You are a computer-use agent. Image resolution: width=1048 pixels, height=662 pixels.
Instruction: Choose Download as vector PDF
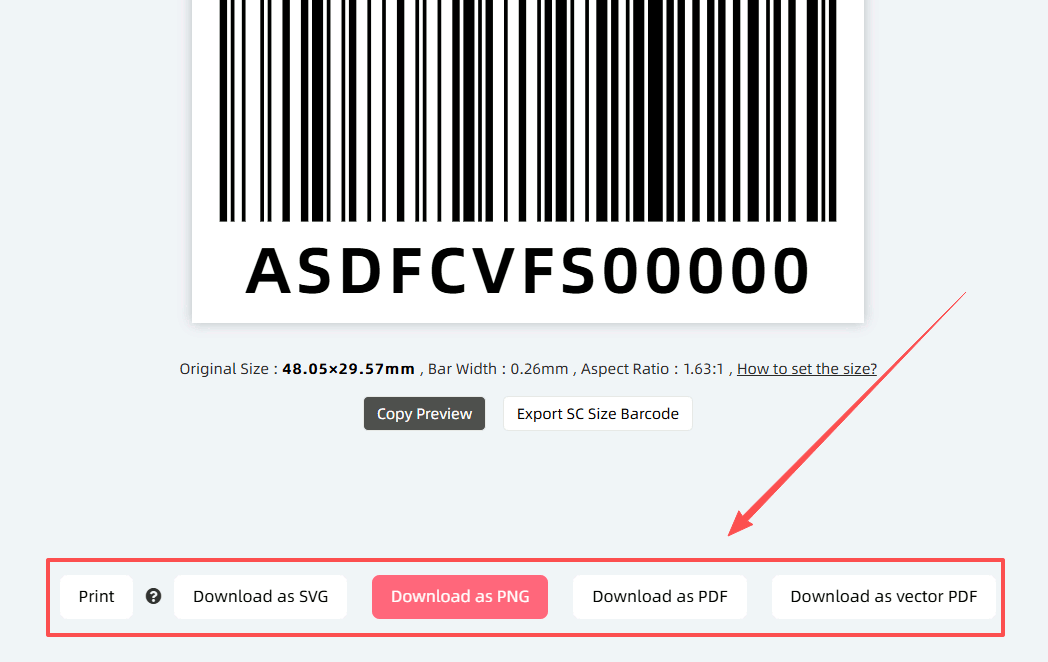[x=884, y=596]
